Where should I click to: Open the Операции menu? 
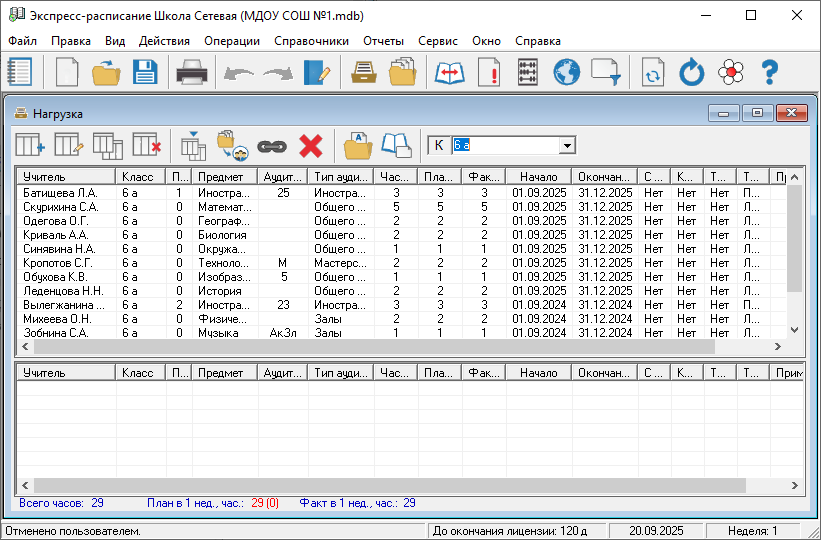coord(232,41)
